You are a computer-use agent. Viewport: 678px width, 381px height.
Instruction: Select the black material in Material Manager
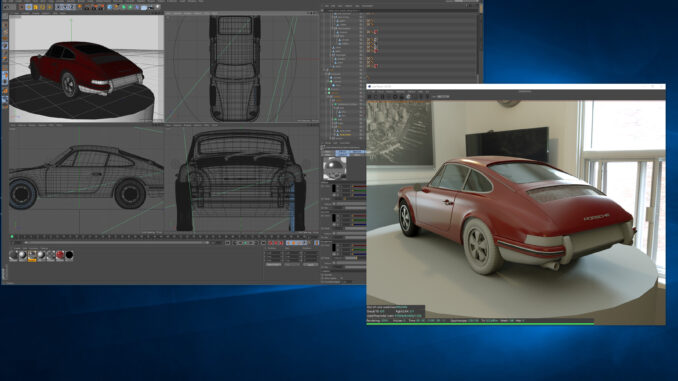[69, 255]
